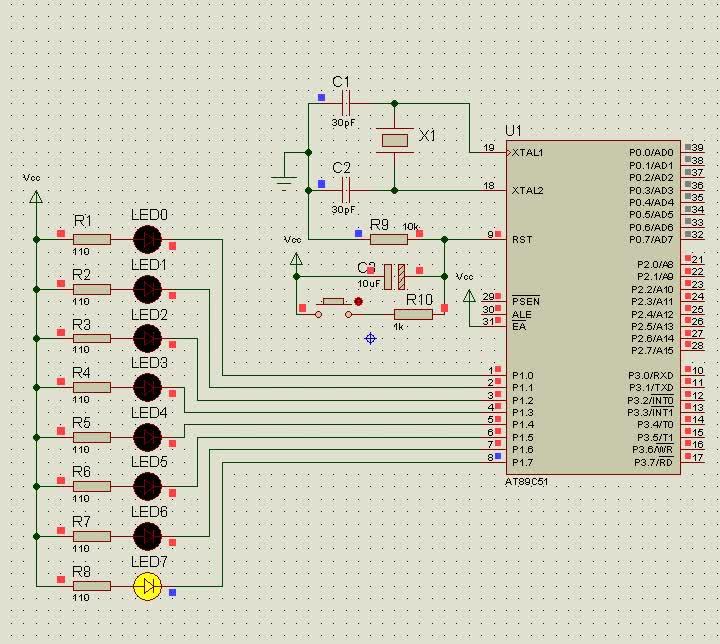Select capacitor C2 symbol
The height and width of the screenshot is (644, 720).
[x=346, y=189]
